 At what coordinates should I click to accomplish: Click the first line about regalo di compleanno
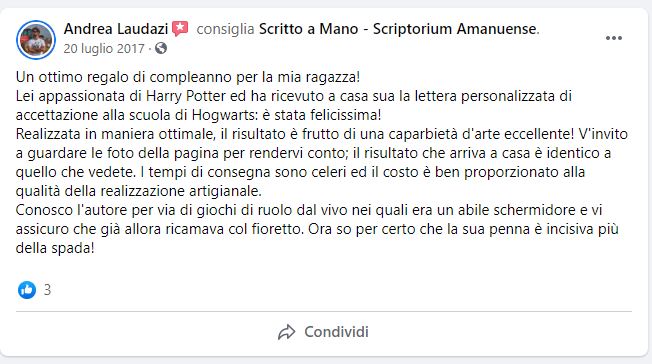click(188, 77)
